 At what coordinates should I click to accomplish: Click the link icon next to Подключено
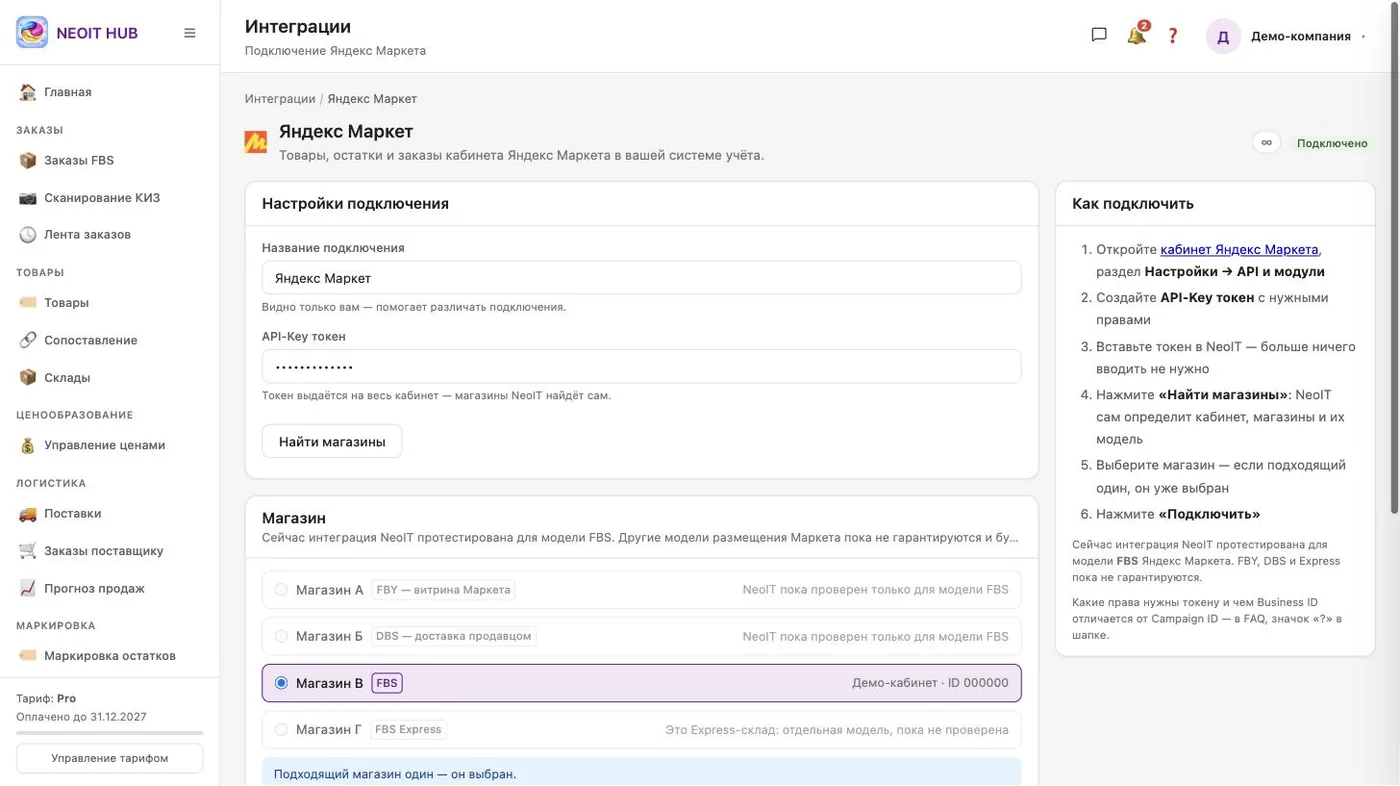[1267, 142]
